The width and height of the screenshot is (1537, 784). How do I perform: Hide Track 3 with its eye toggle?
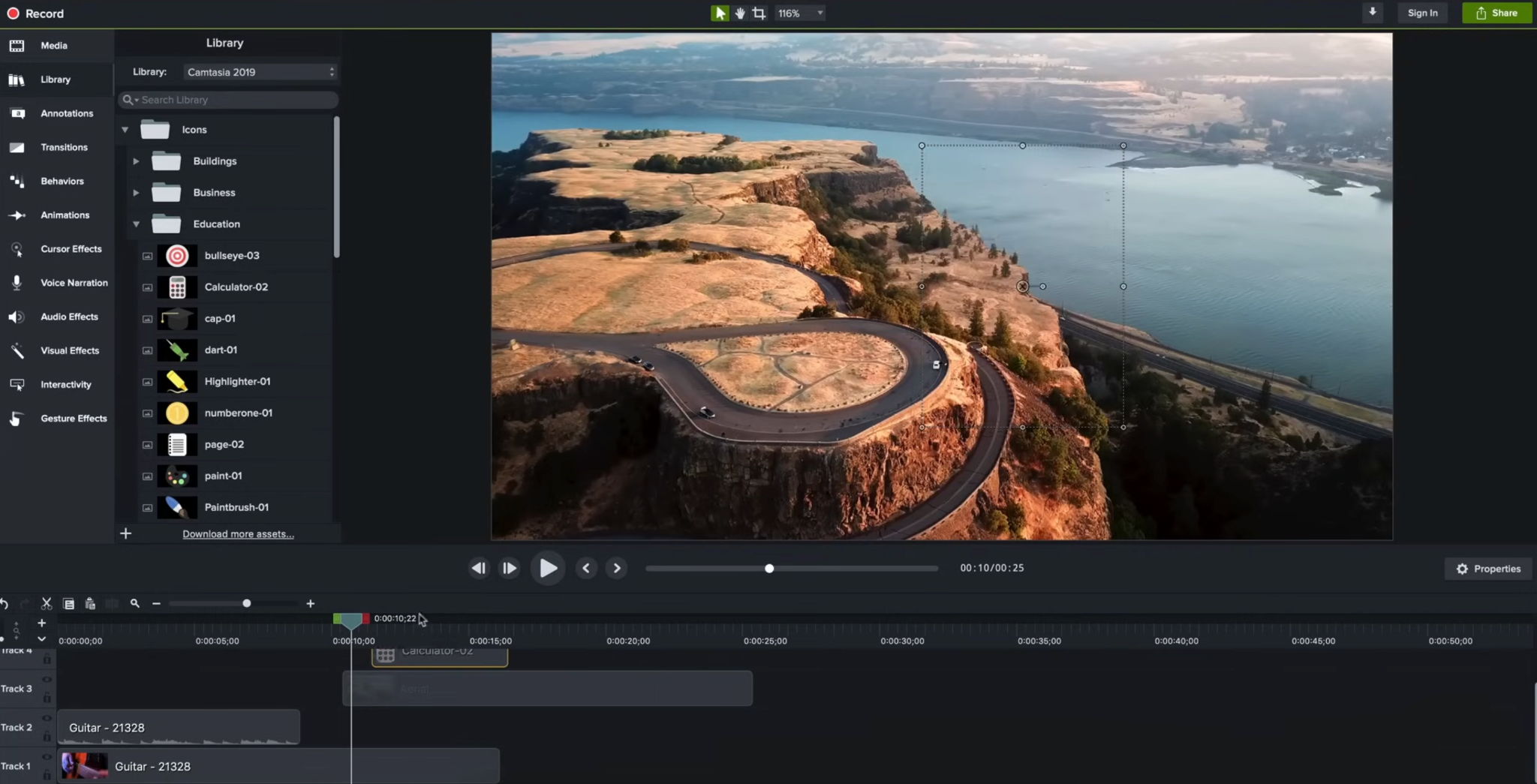pyautogui.click(x=46, y=679)
